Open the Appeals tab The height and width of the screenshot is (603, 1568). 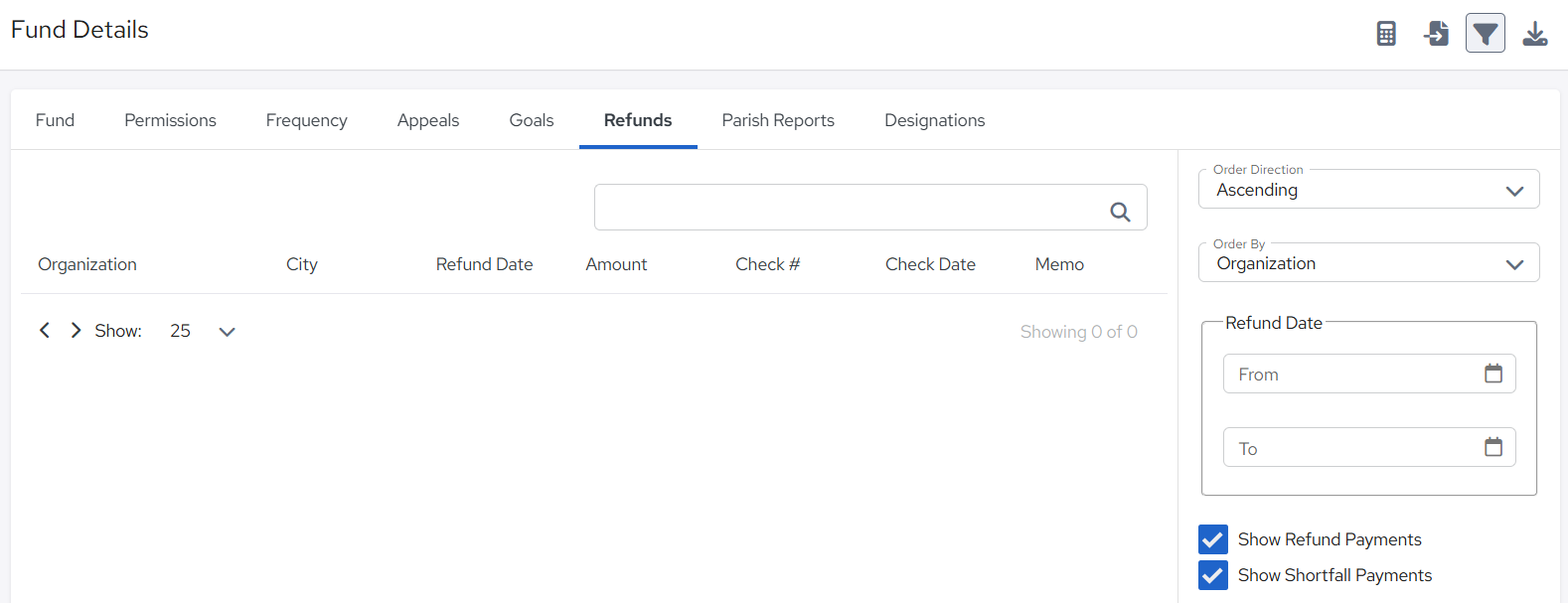(428, 120)
